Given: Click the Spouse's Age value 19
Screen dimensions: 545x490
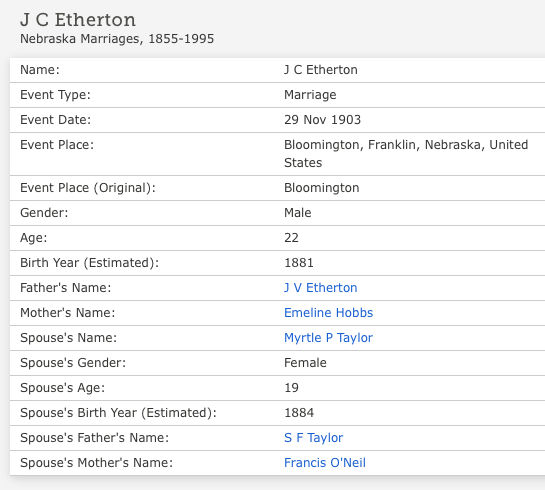Looking at the screenshot, I should pos(291,388).
